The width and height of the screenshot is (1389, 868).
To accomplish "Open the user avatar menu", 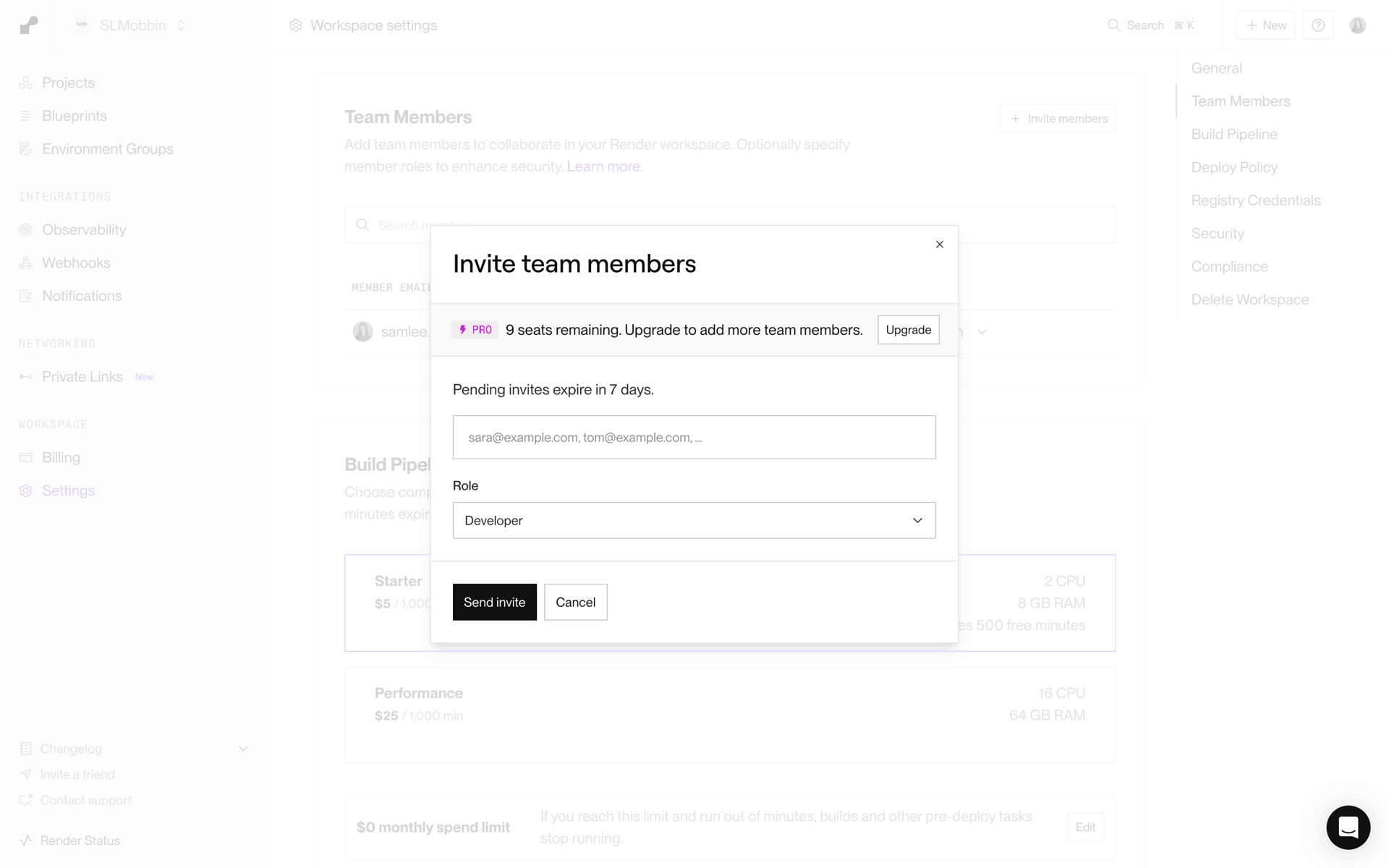I will (x=1357, y=25).
